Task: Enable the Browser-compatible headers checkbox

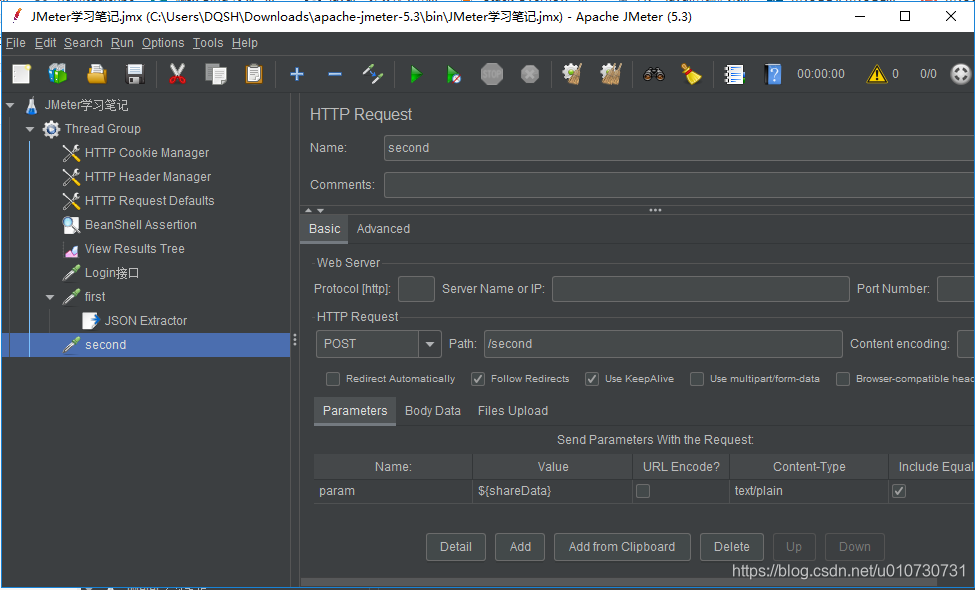Action: point(843,379)
